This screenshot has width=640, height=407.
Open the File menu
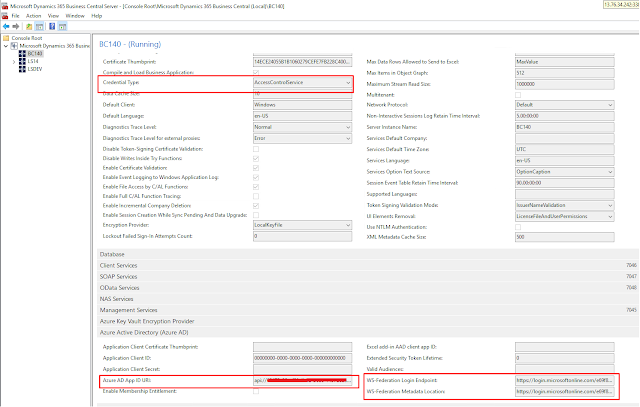pyautogui.click(x=16, y=16)
